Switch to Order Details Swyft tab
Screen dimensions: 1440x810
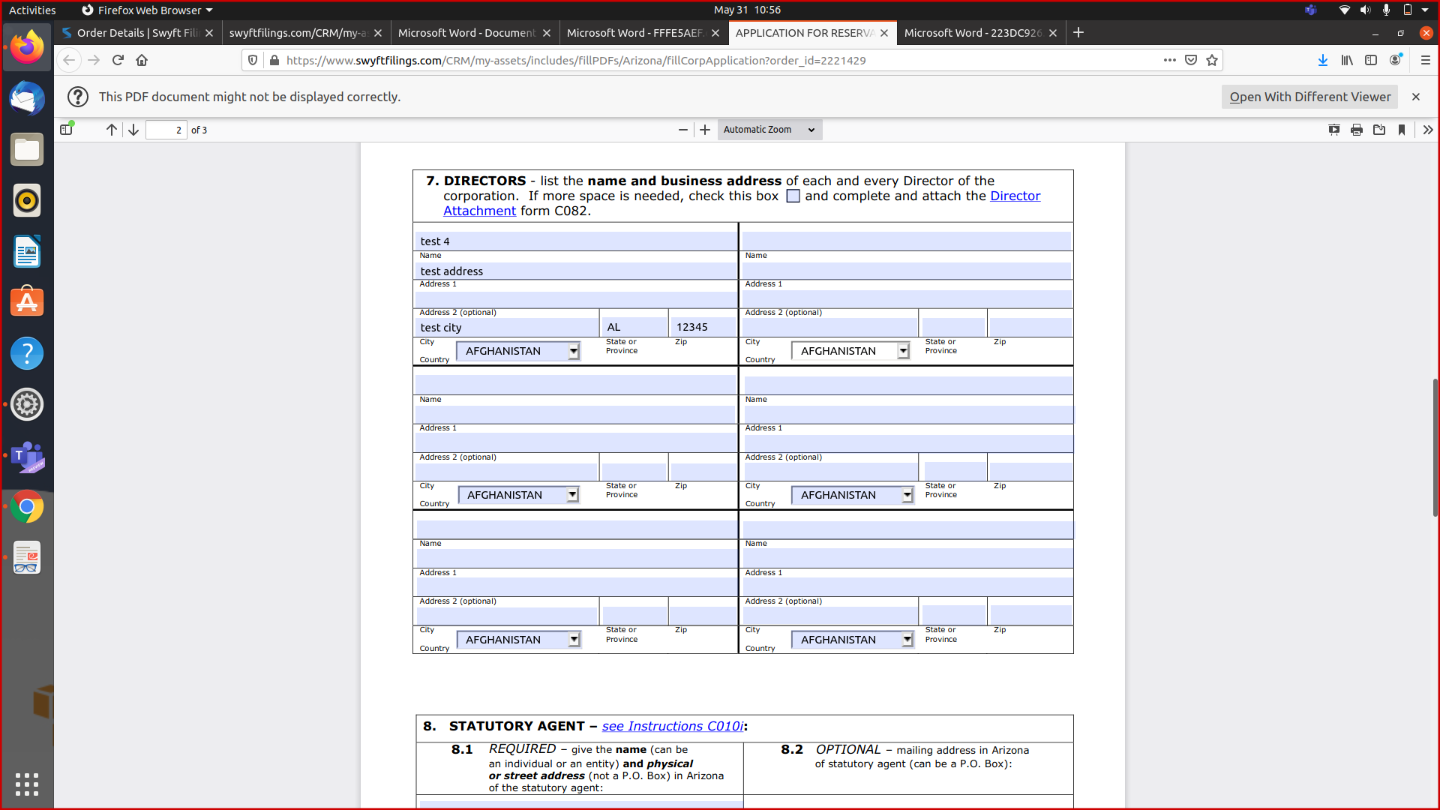click(137, 32)
